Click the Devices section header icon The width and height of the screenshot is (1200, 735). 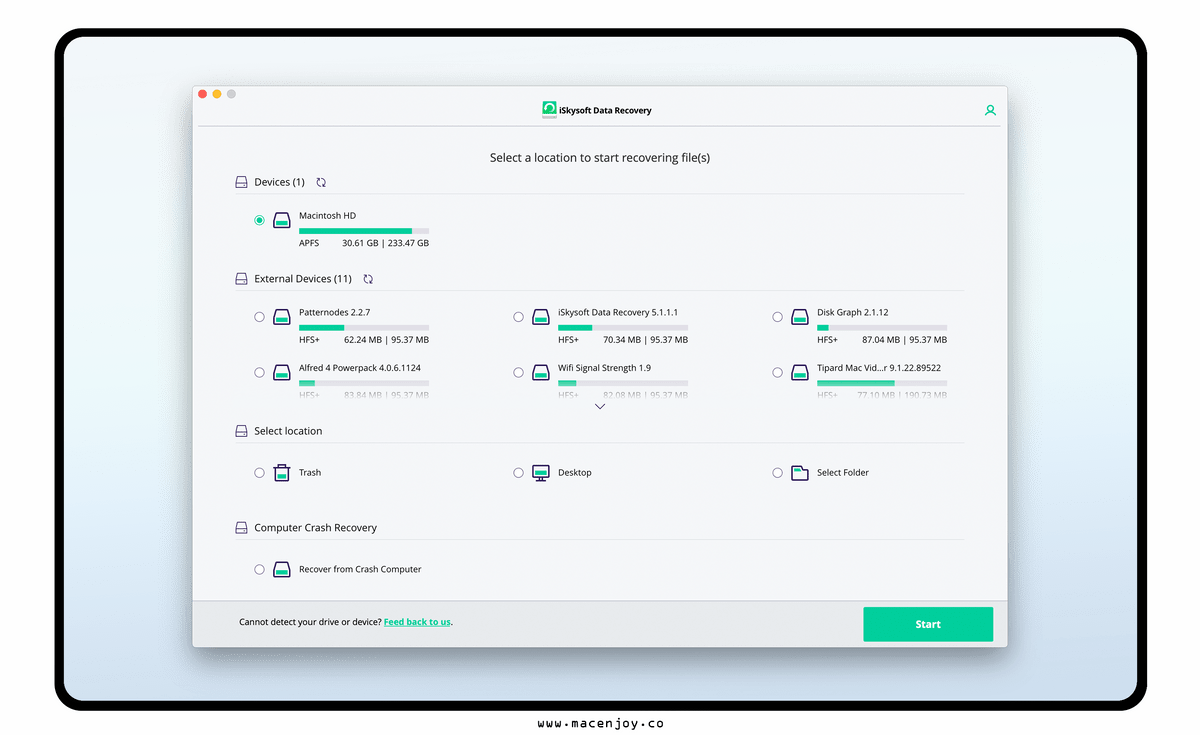241,182
